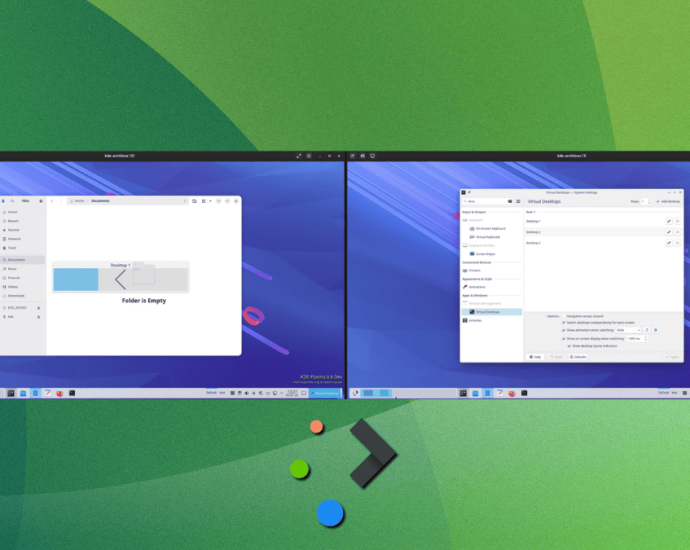Screen dimensions: 690x550
Task: Toggle Show desktop layout indicators
Action: 569,346
